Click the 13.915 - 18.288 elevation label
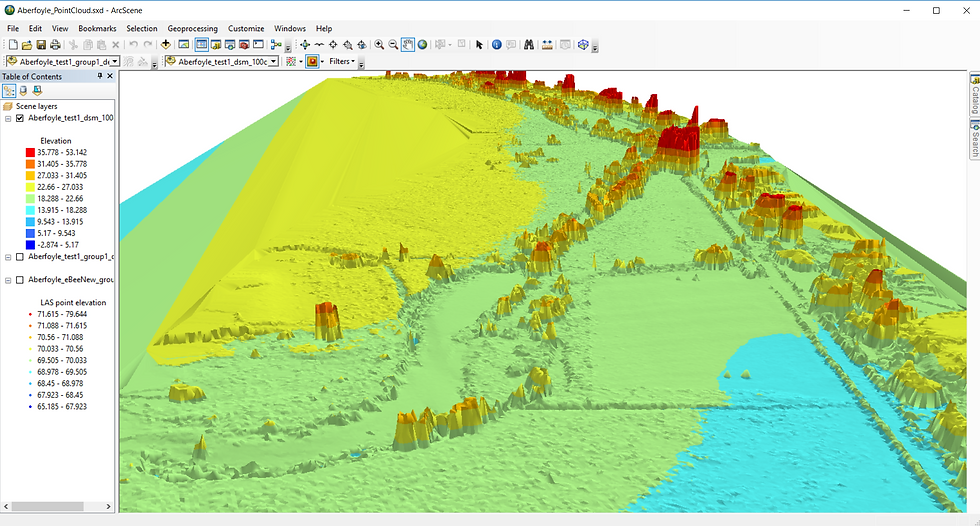Screen dimensions: 980x526 point(62,210)
